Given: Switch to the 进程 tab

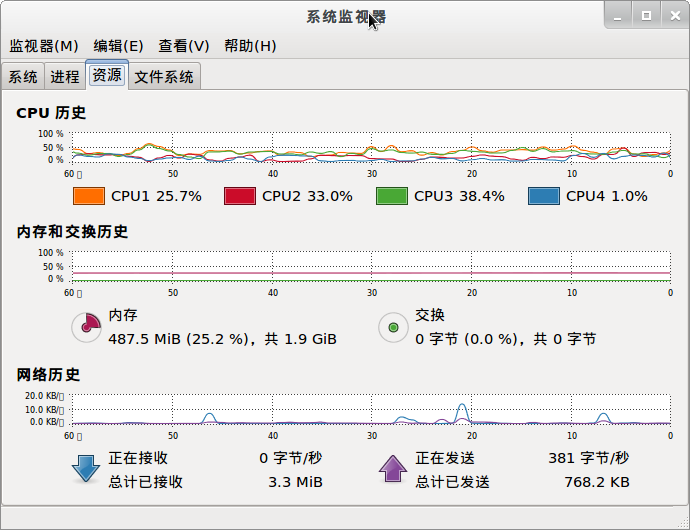Looking at the screenshot, I should [65, 77].
